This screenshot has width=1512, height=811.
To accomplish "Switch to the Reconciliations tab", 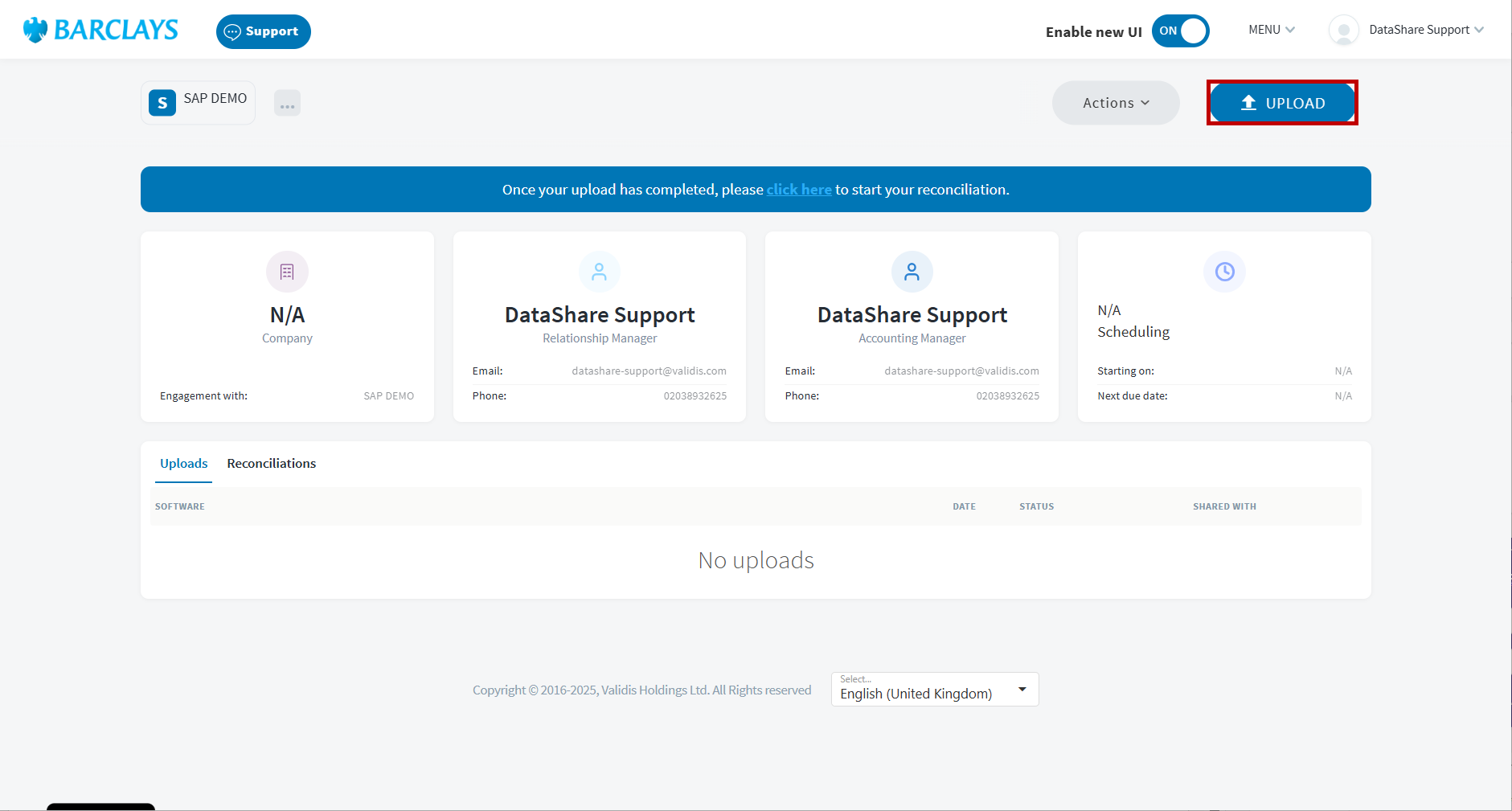I will pyautogui.click(x=271, y=464).
